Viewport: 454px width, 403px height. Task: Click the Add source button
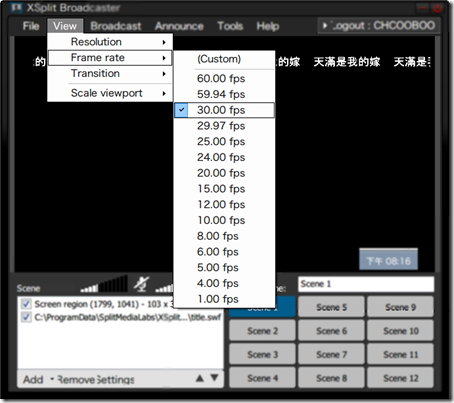click(33, 379)
